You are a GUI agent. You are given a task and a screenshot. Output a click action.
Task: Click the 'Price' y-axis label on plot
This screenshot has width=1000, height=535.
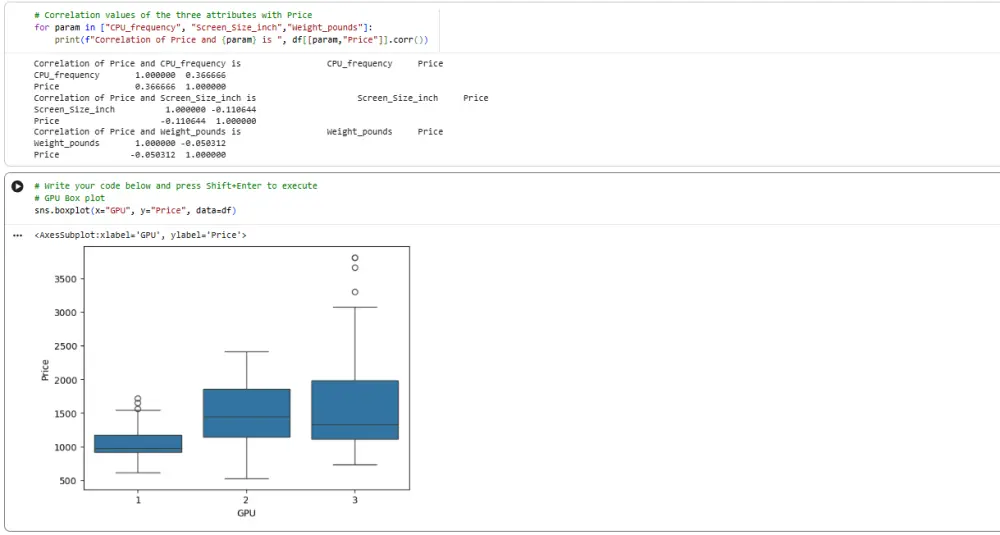coord(45,369)
